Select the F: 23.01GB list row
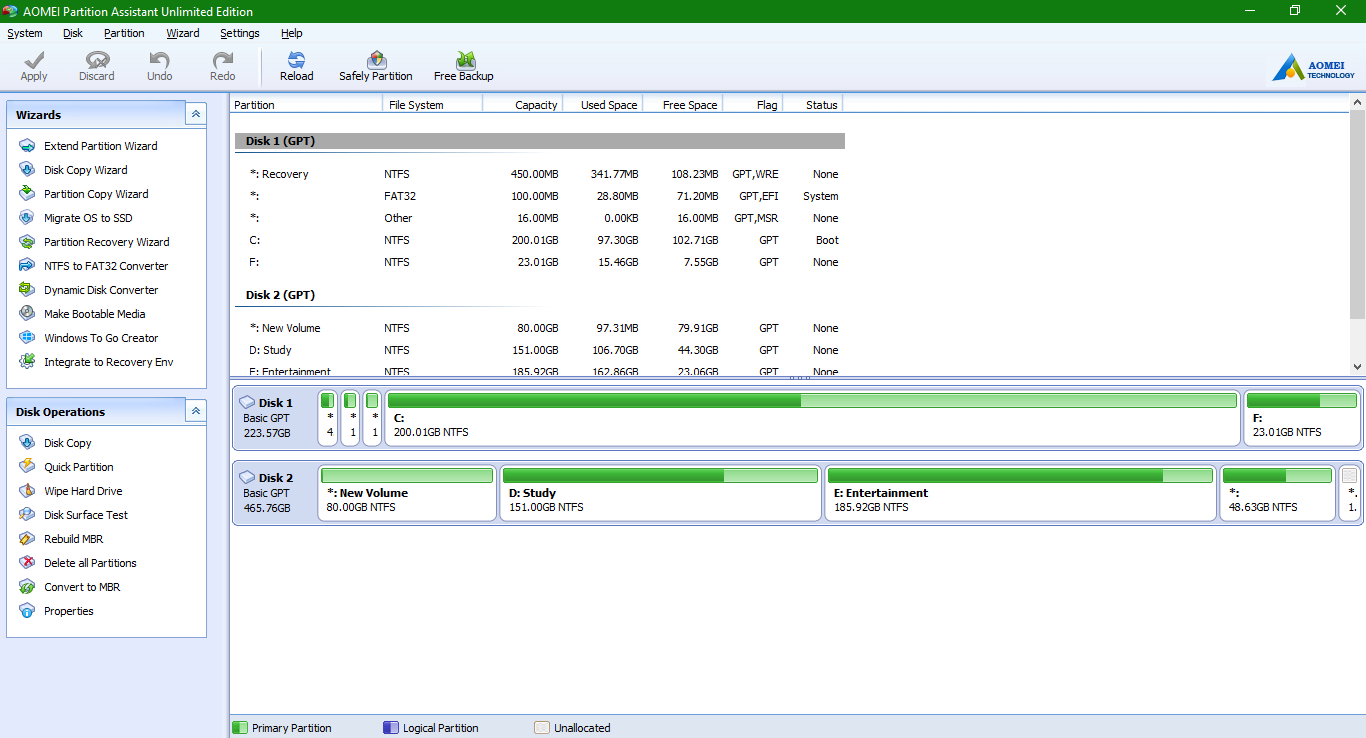This screenshot has height=738, width=1366. click(540, 262)
